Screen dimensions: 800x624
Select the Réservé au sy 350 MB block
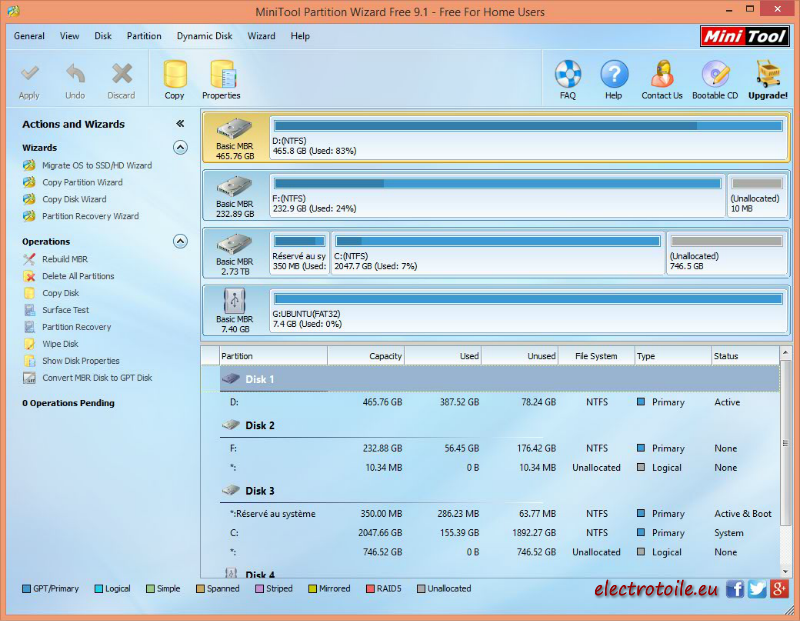click(x=299, y=253)
